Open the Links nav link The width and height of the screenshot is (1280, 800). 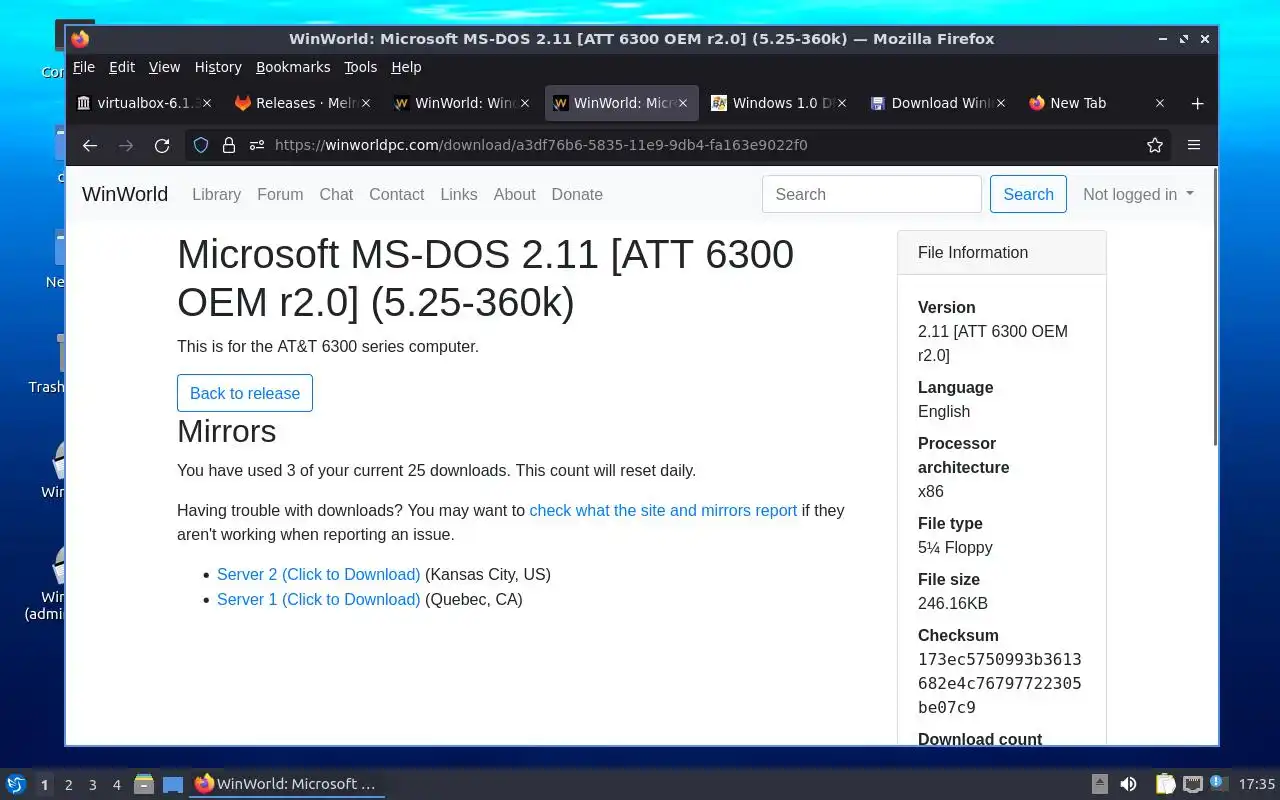pos(459,194)
